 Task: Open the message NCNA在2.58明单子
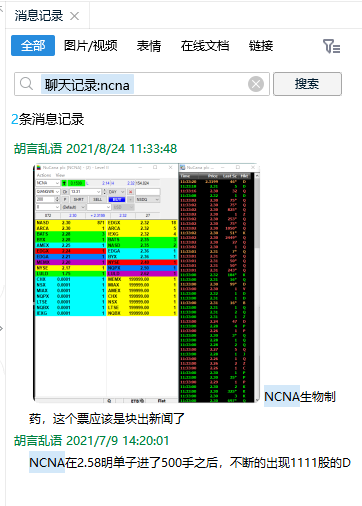(x=190, y=463)
